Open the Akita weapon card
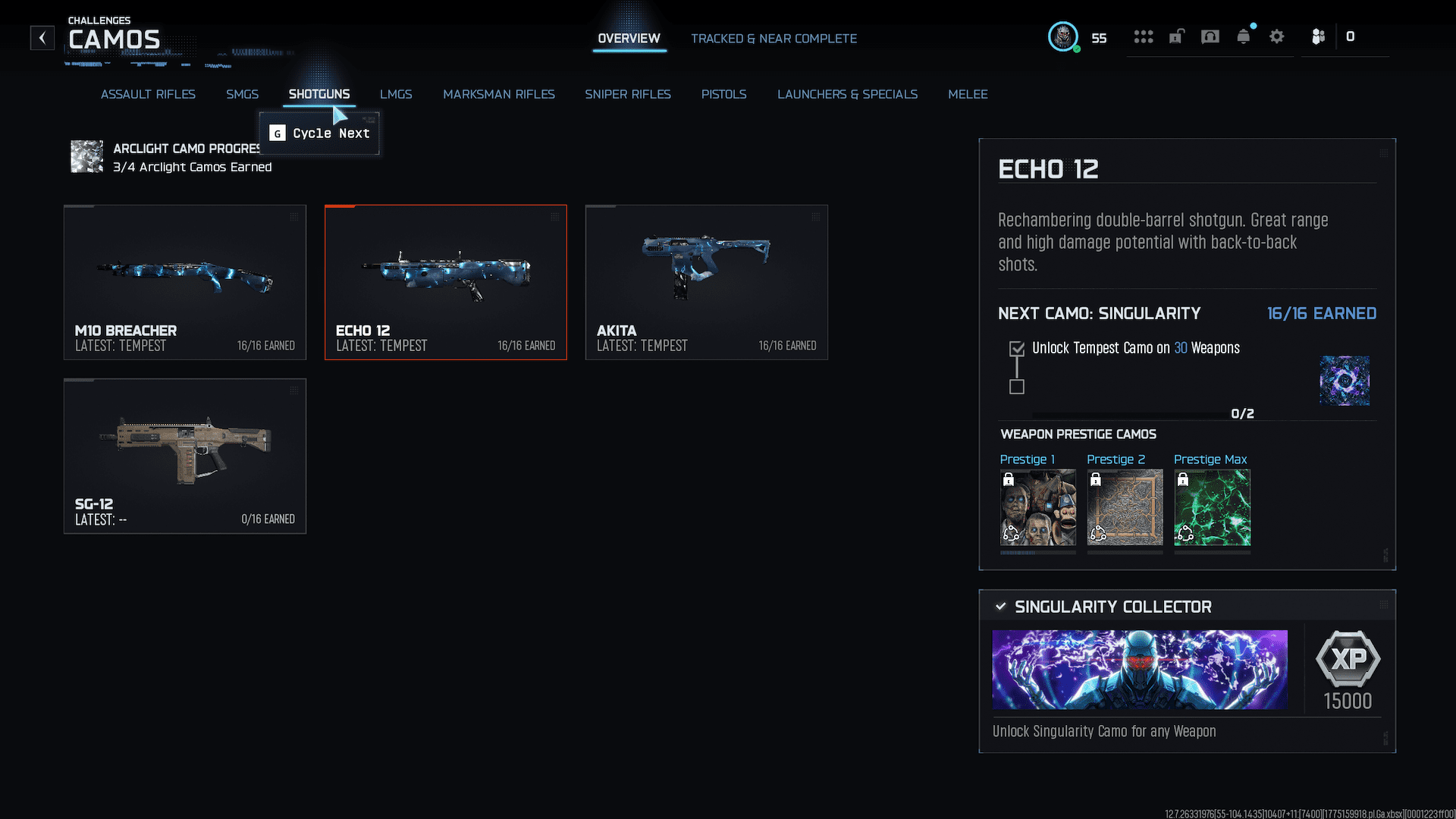Viewport: 1456px width, 819px height. tap(706, 282)
